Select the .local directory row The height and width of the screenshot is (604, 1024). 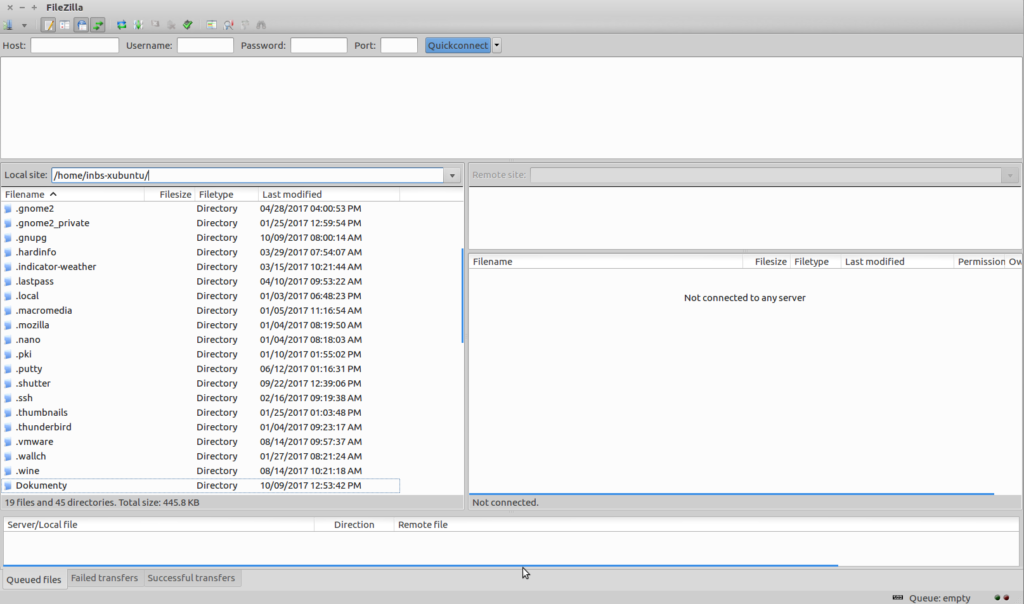coord(200,296)
